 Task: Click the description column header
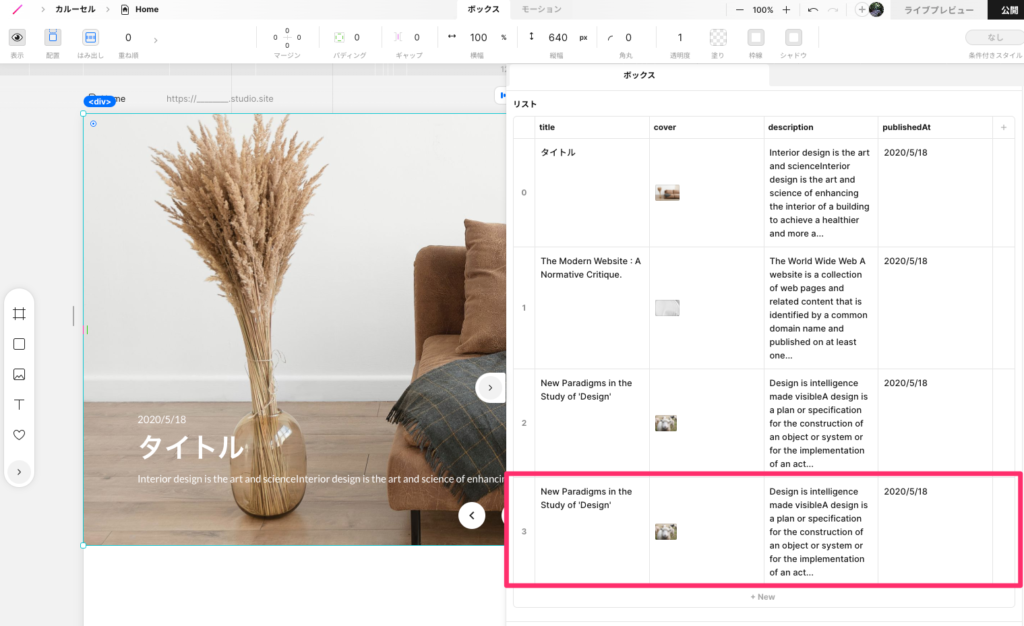click(820, 127)
